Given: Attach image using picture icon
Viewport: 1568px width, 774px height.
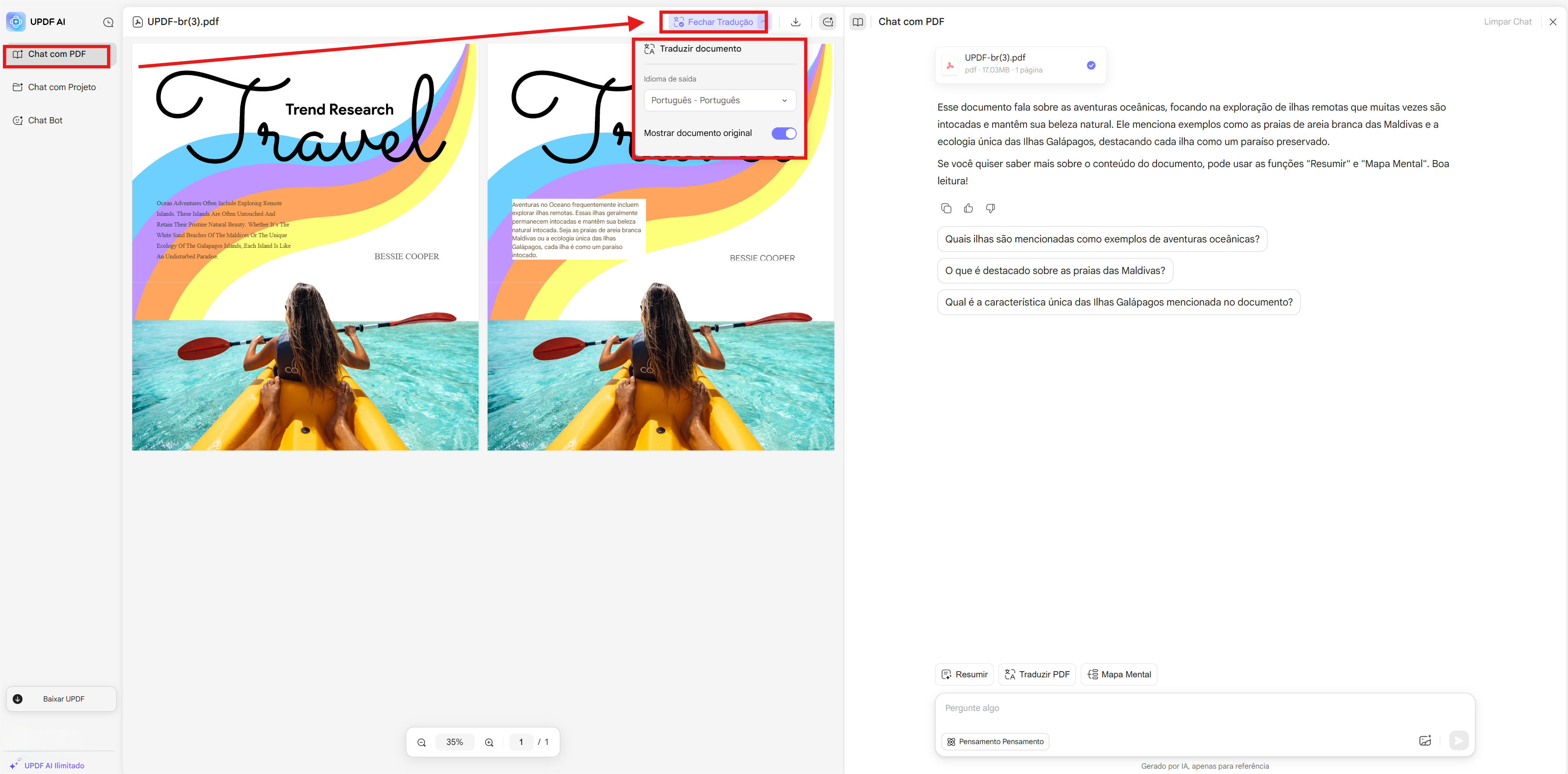Looking at the screenshot, I should [1425, 741].
